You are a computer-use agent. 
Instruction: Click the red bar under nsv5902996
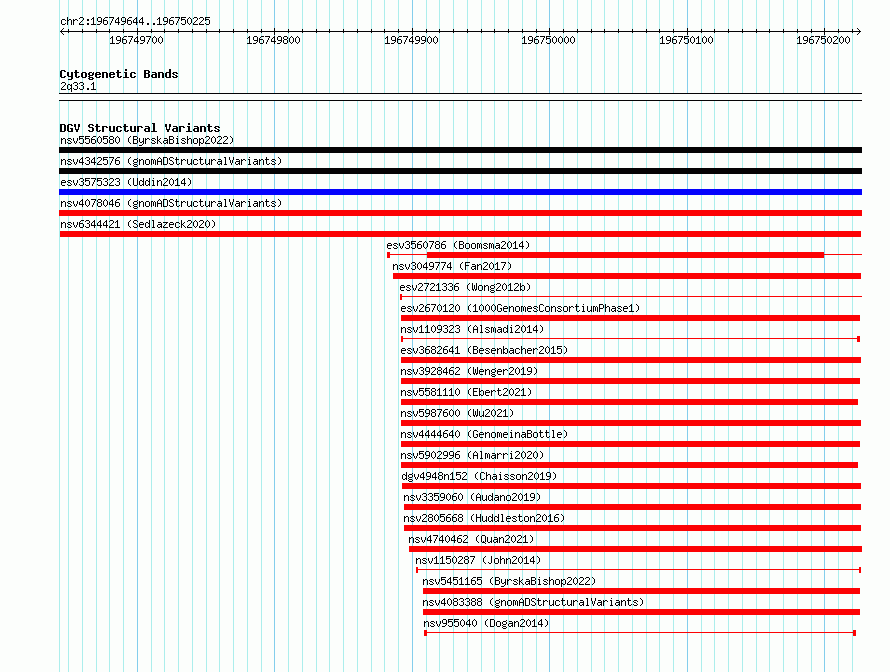629,465
